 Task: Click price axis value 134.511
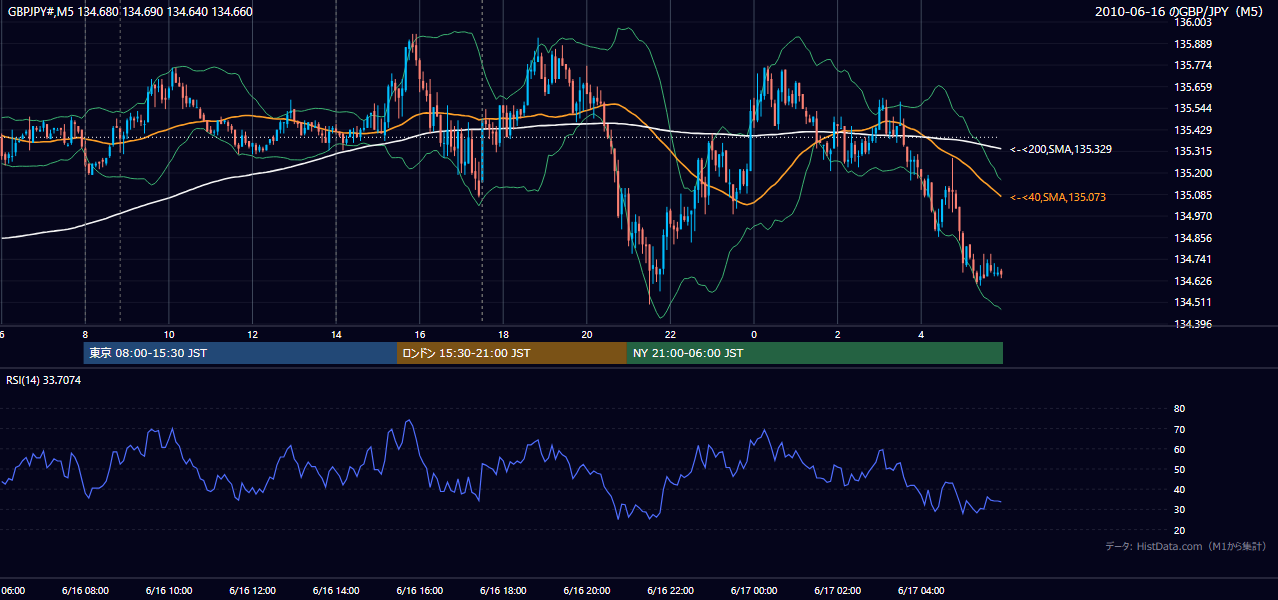pyautogui.click(x=1193, y=302)
